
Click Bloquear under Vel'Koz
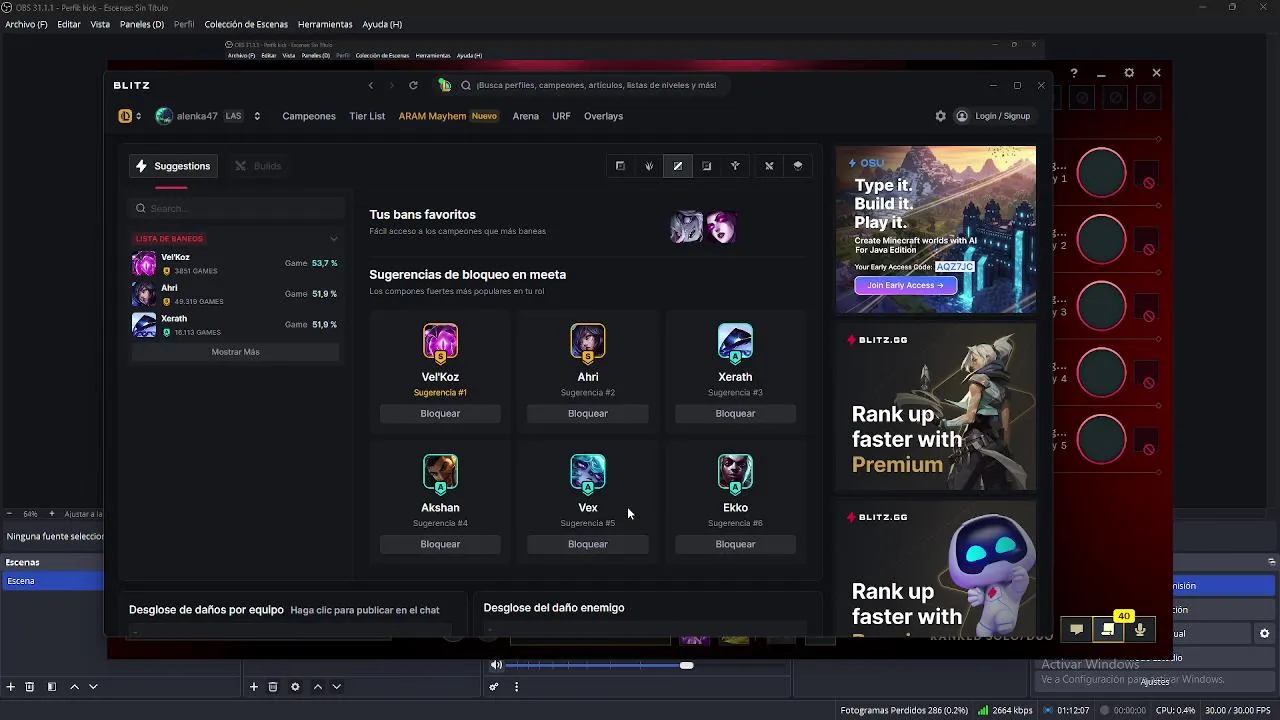(440, 414)
